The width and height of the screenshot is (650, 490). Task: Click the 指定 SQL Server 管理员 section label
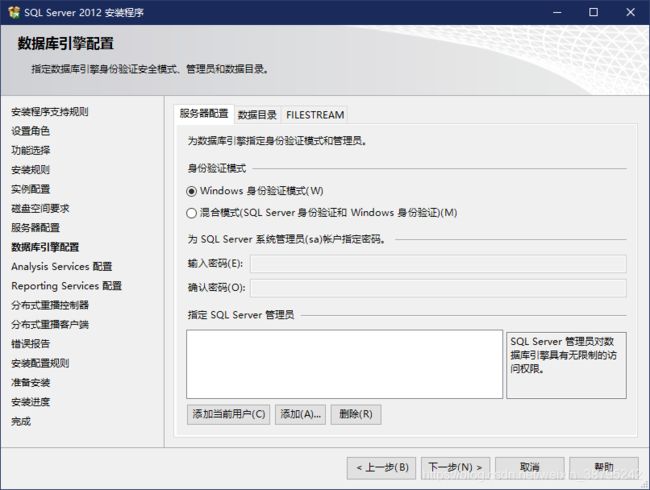coord(241,315)
